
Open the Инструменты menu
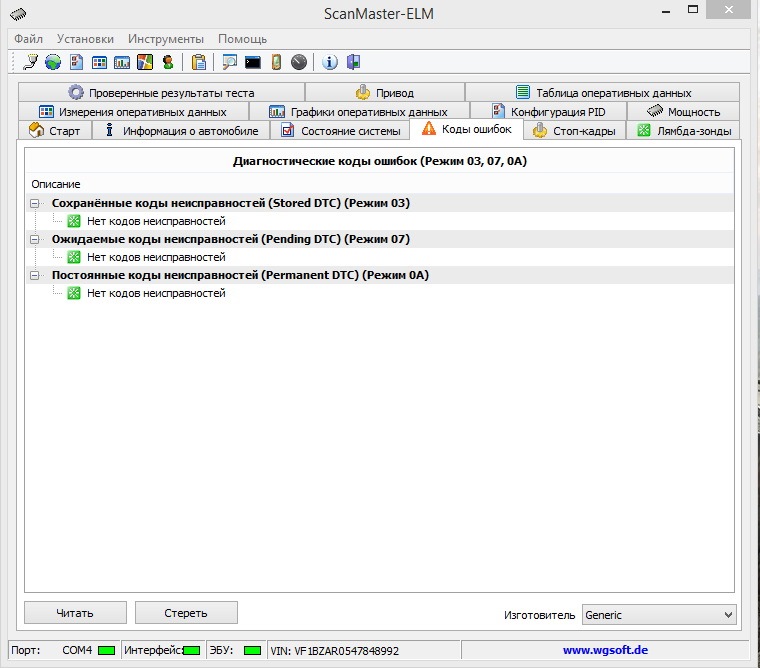(x=166, y=39)
